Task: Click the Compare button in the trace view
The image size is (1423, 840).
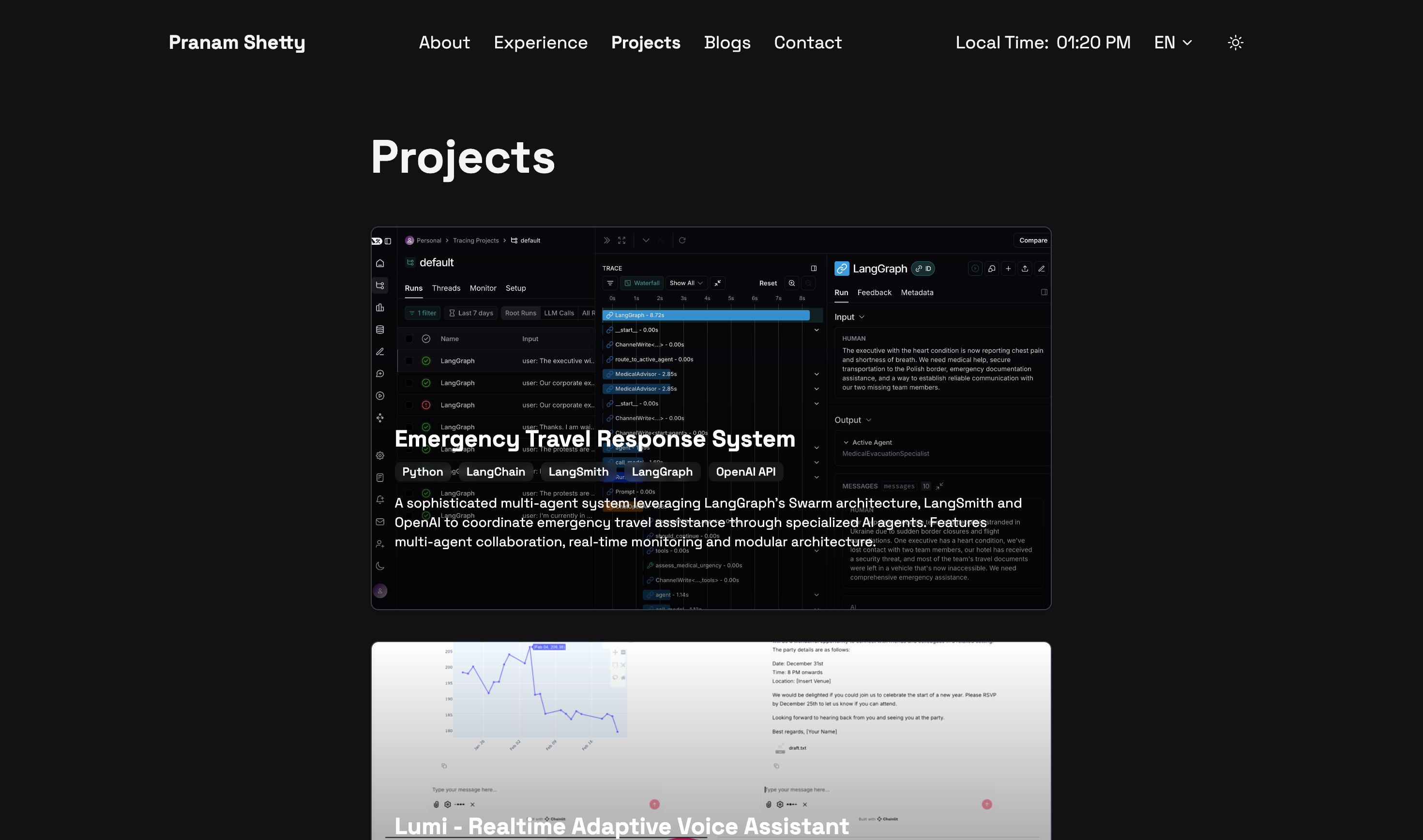Action: [x=1032, y=240]
